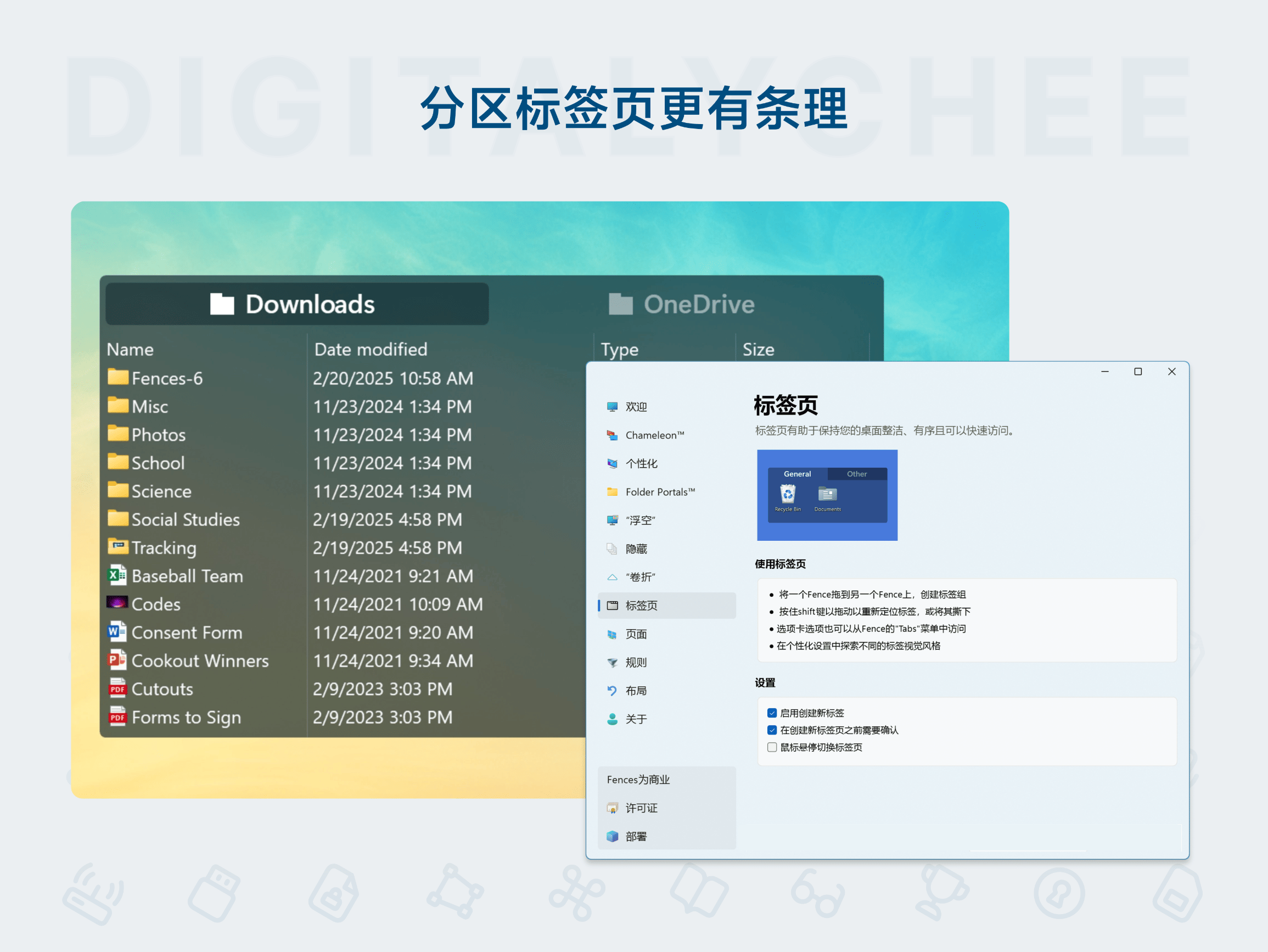Click the 关于 about person icon

[x=612, y=719]
